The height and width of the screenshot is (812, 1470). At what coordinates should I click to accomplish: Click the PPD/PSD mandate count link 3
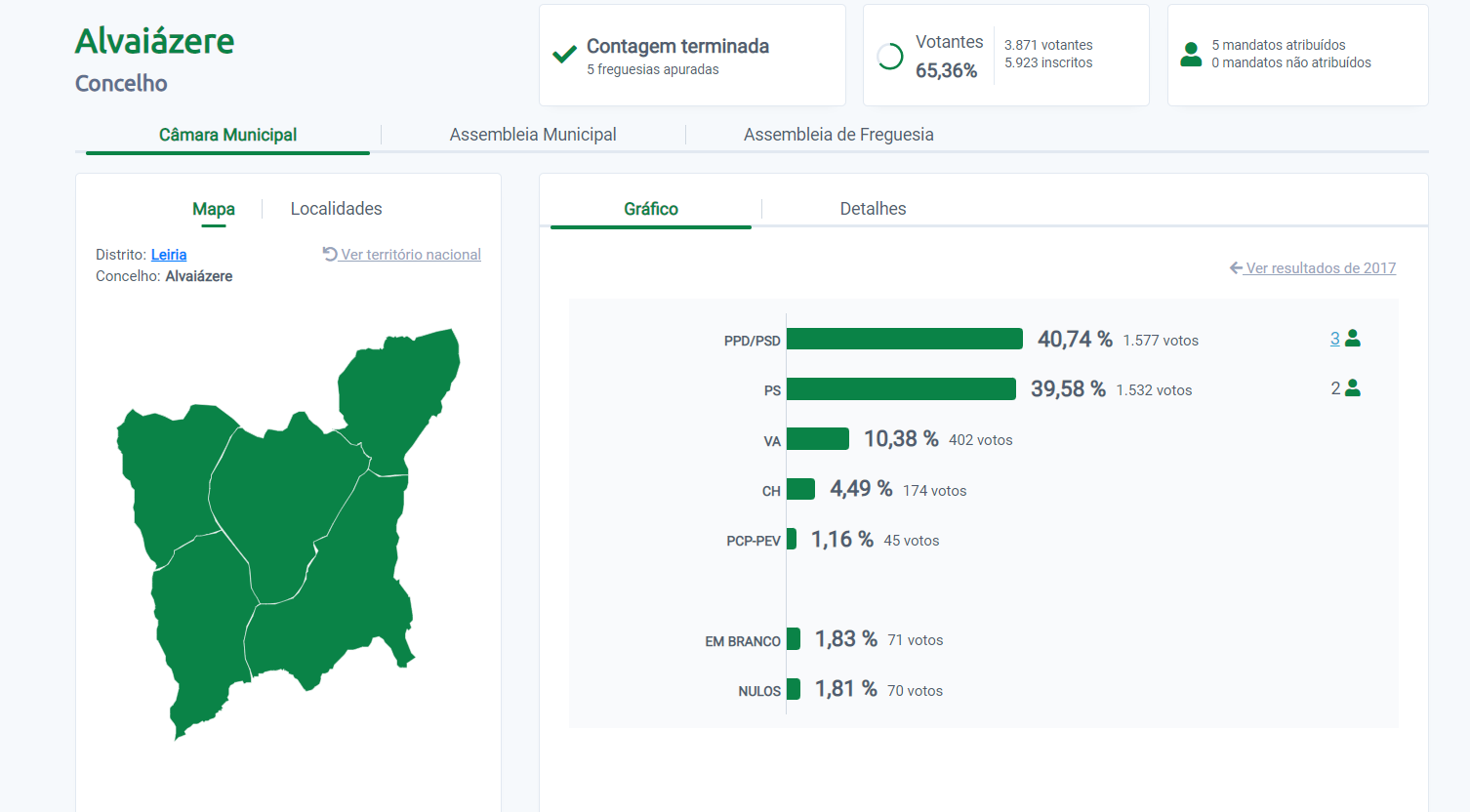(1334, 339)
